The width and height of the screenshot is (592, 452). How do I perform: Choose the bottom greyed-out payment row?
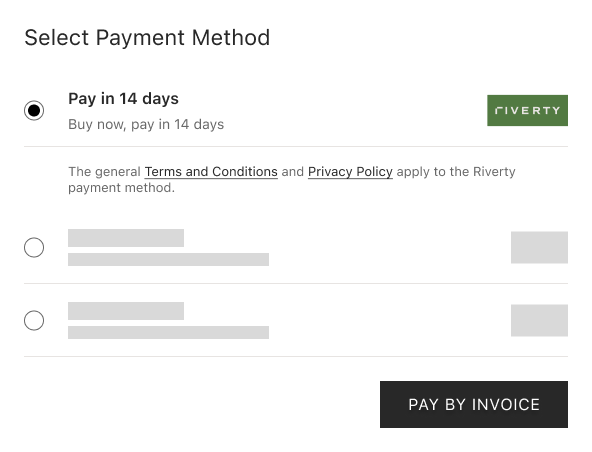(x=296, y=320)
